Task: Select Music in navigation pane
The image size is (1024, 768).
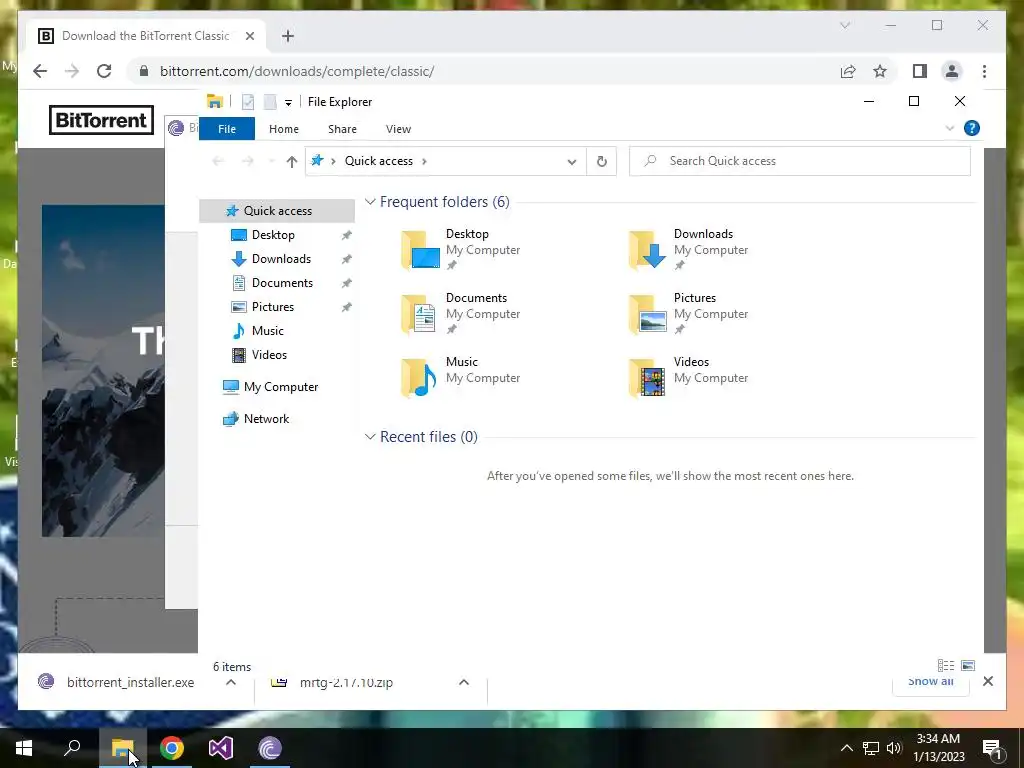Action: (x=268, y=331)
